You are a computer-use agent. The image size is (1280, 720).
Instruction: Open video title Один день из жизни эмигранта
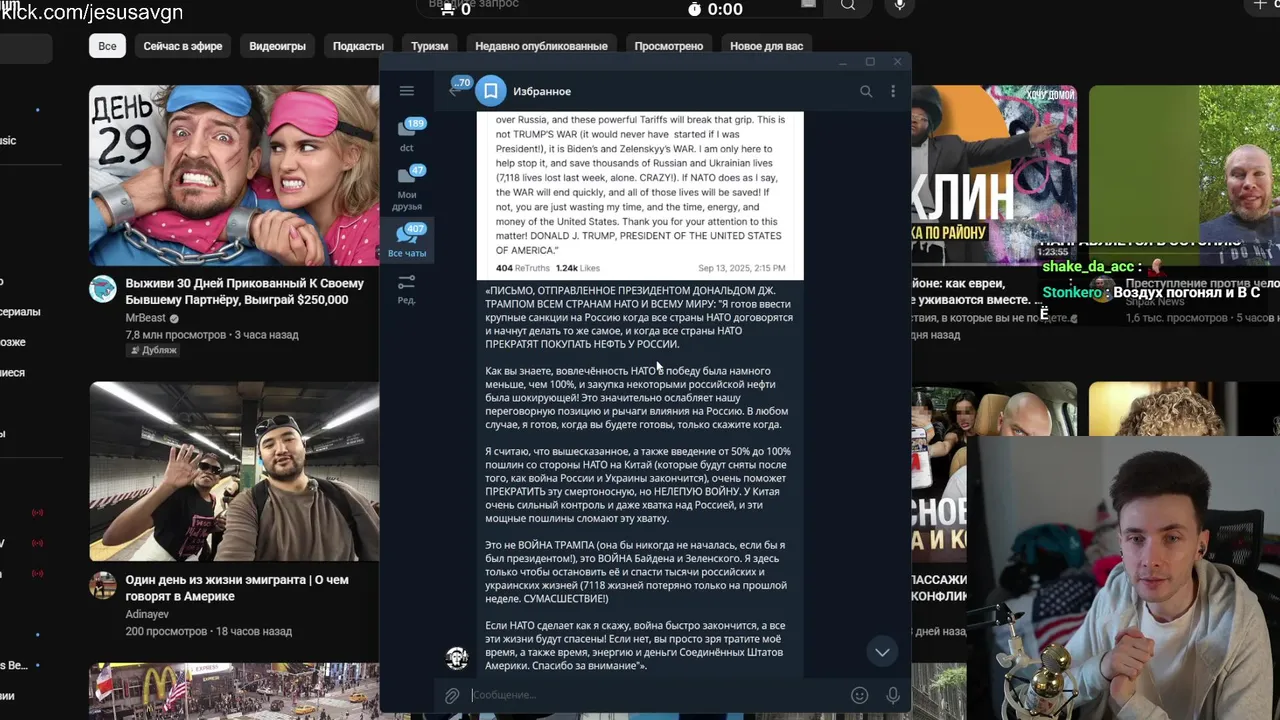tap(237, 588)
